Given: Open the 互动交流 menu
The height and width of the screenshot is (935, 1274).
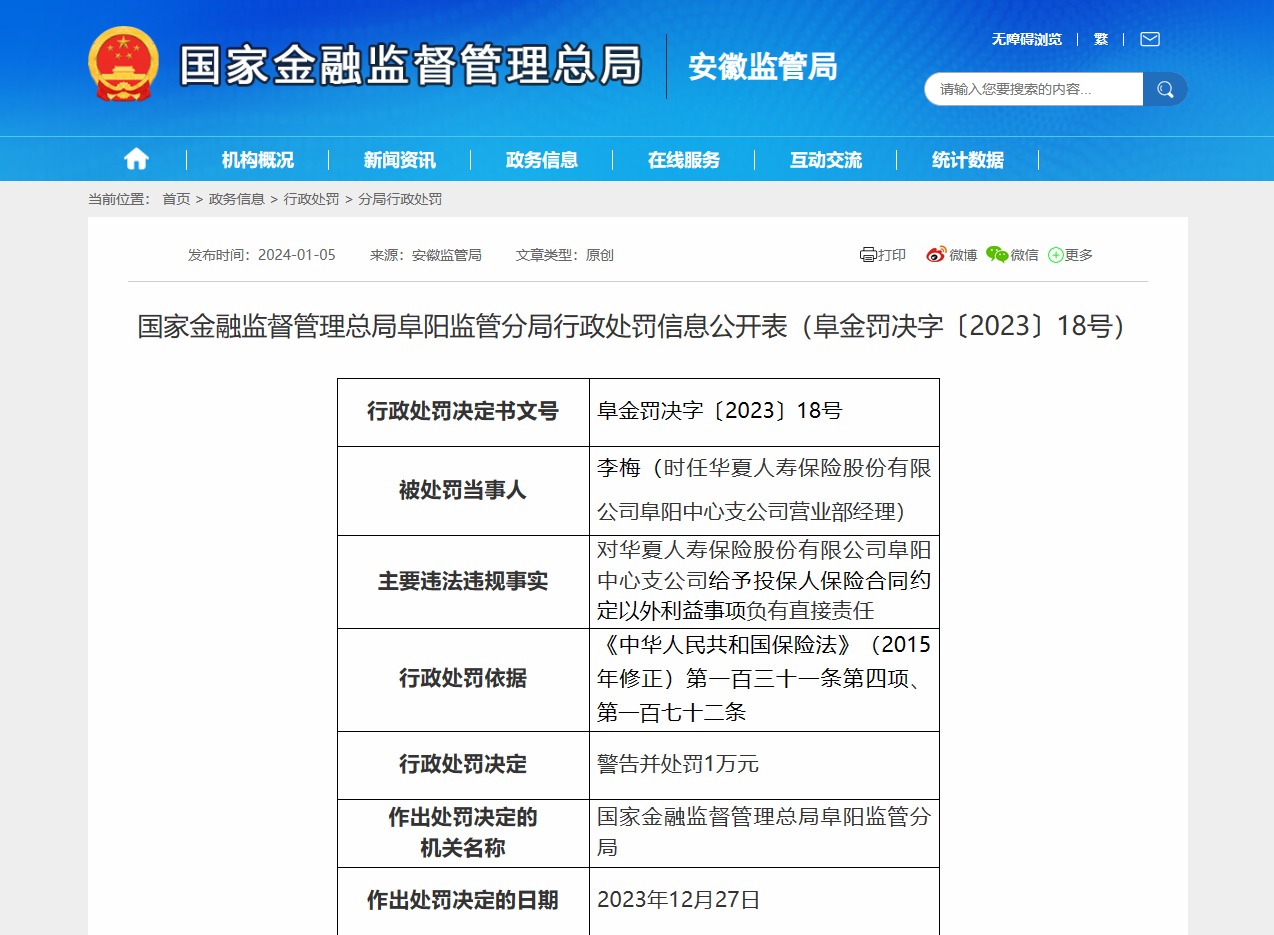Looking at the screenshot, I should (x=826, y=160).
